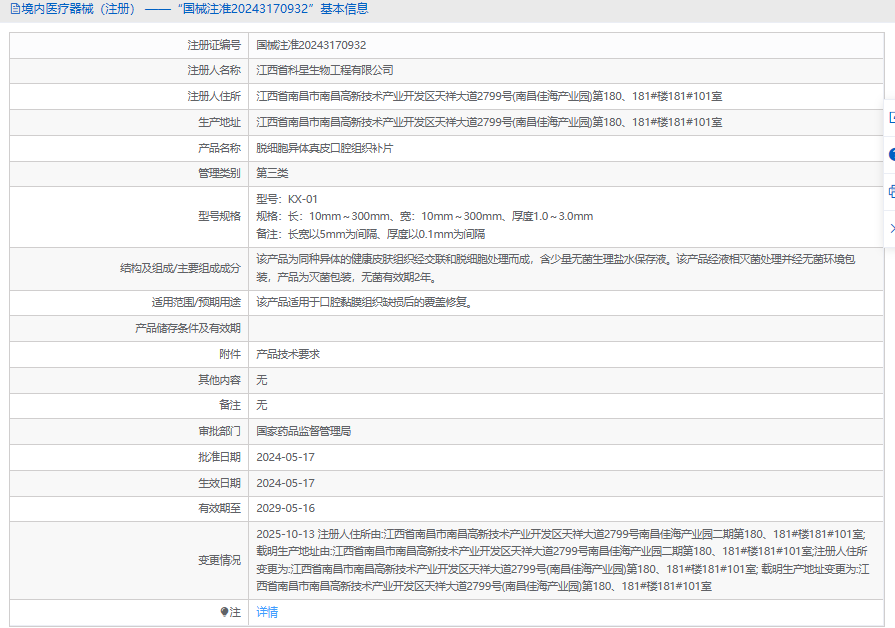Click the top square icon in right sidebar
This screenshot has height=628, width=895.
[x=890, y=118]
